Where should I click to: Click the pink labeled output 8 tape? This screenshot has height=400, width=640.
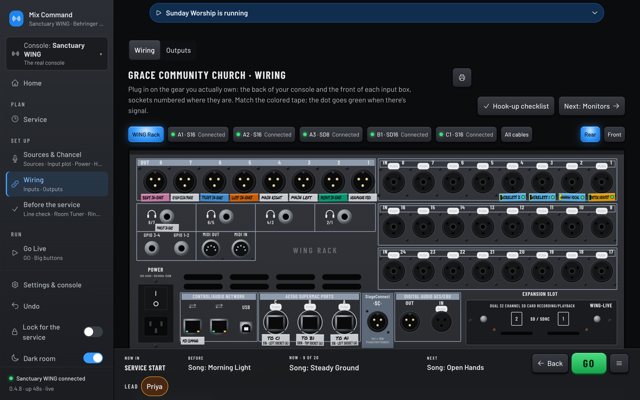tap(155, 198)
